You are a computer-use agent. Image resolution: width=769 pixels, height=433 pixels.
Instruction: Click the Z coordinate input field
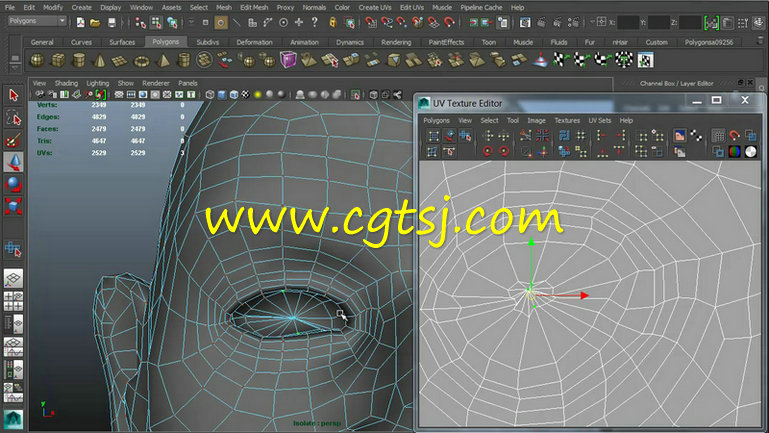pos(690,23)
